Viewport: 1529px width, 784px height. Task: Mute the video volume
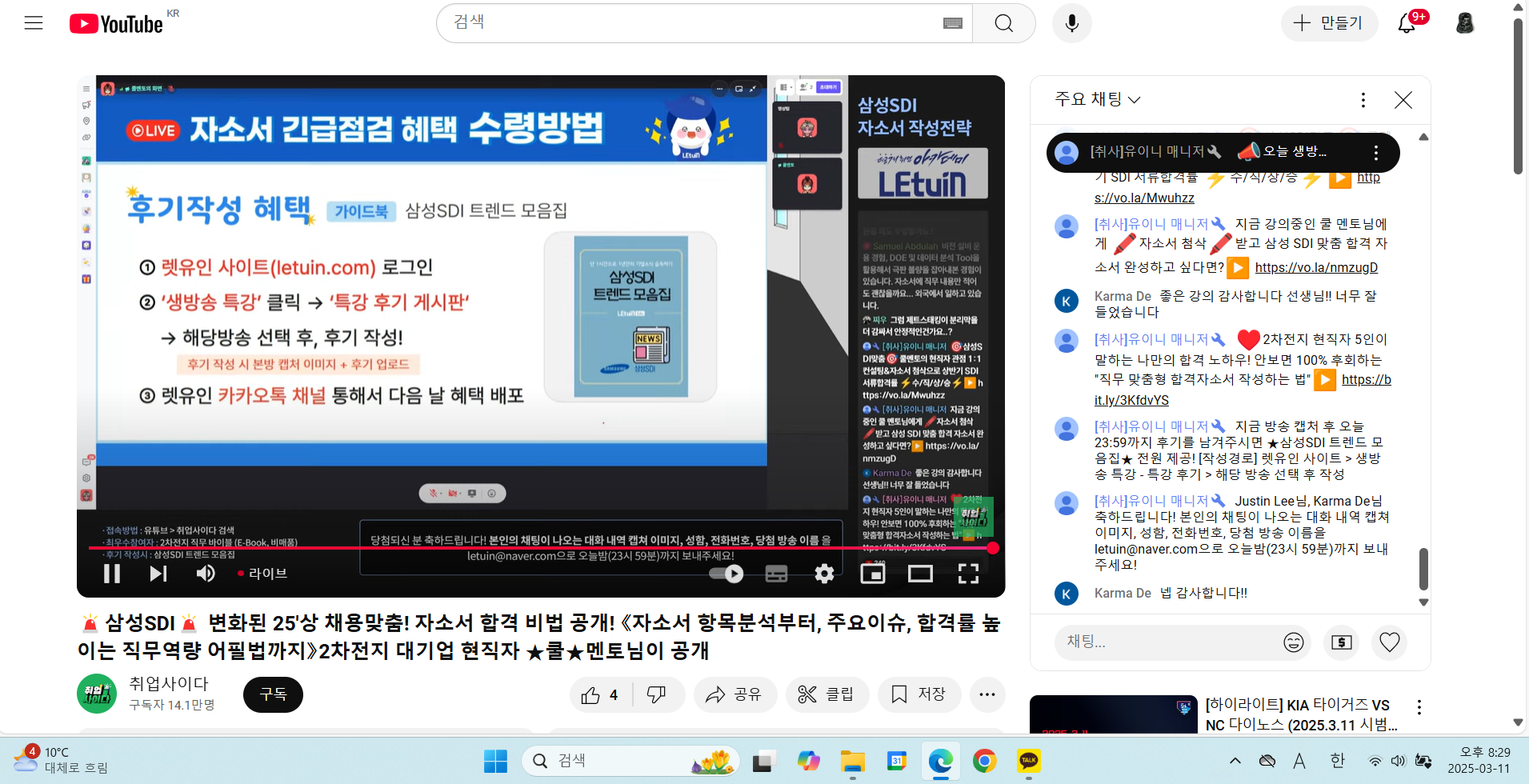pyautogui.click(x=206, y=574)
